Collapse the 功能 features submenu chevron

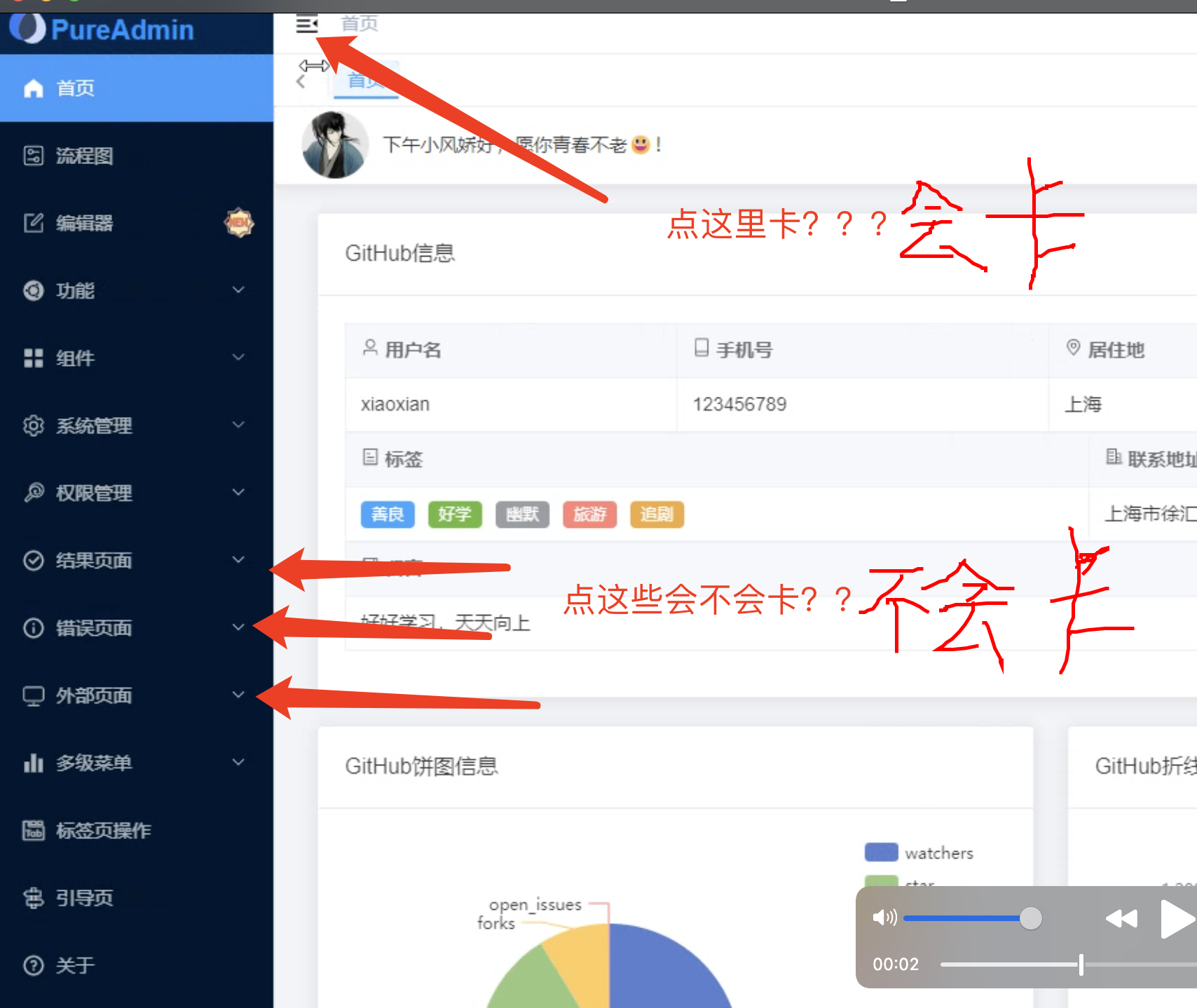tap(238, 290)
